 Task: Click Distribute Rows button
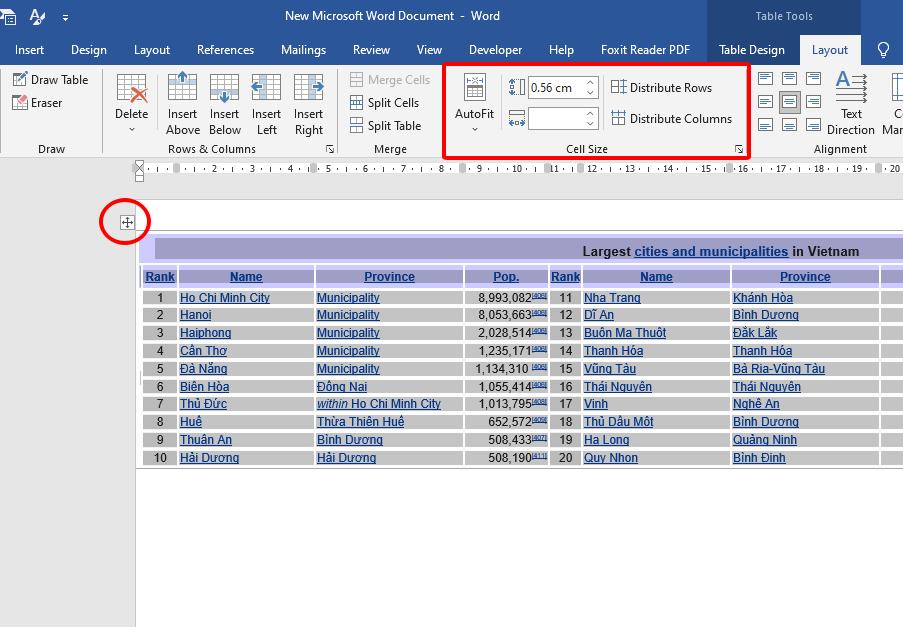tap(661, 88)
